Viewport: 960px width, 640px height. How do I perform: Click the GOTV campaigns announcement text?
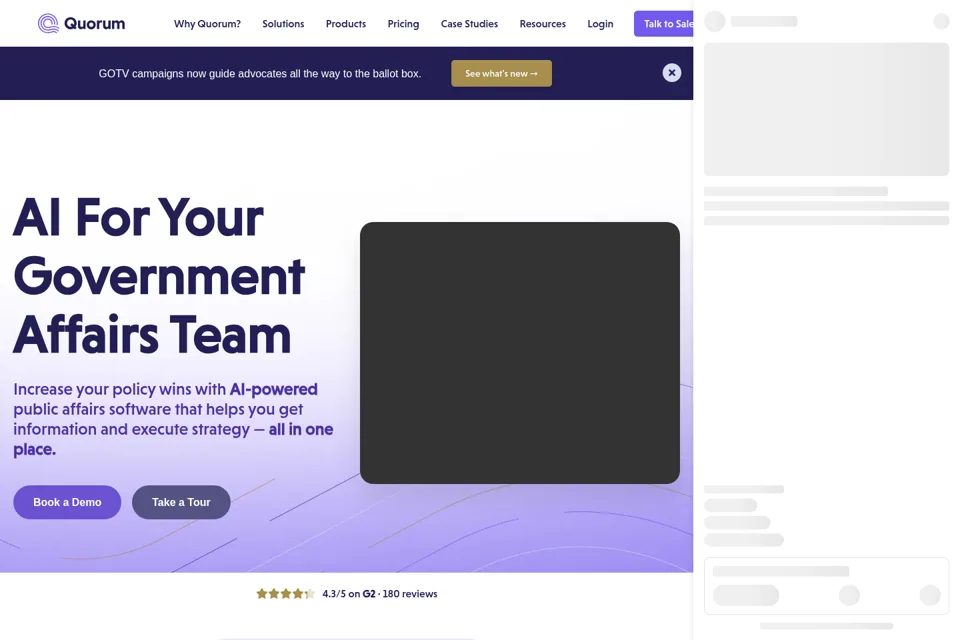pos(260,73)
